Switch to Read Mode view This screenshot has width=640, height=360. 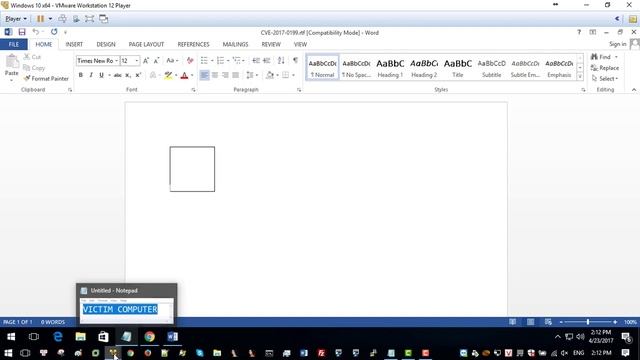pyautogui.click(x=513, y=322)
